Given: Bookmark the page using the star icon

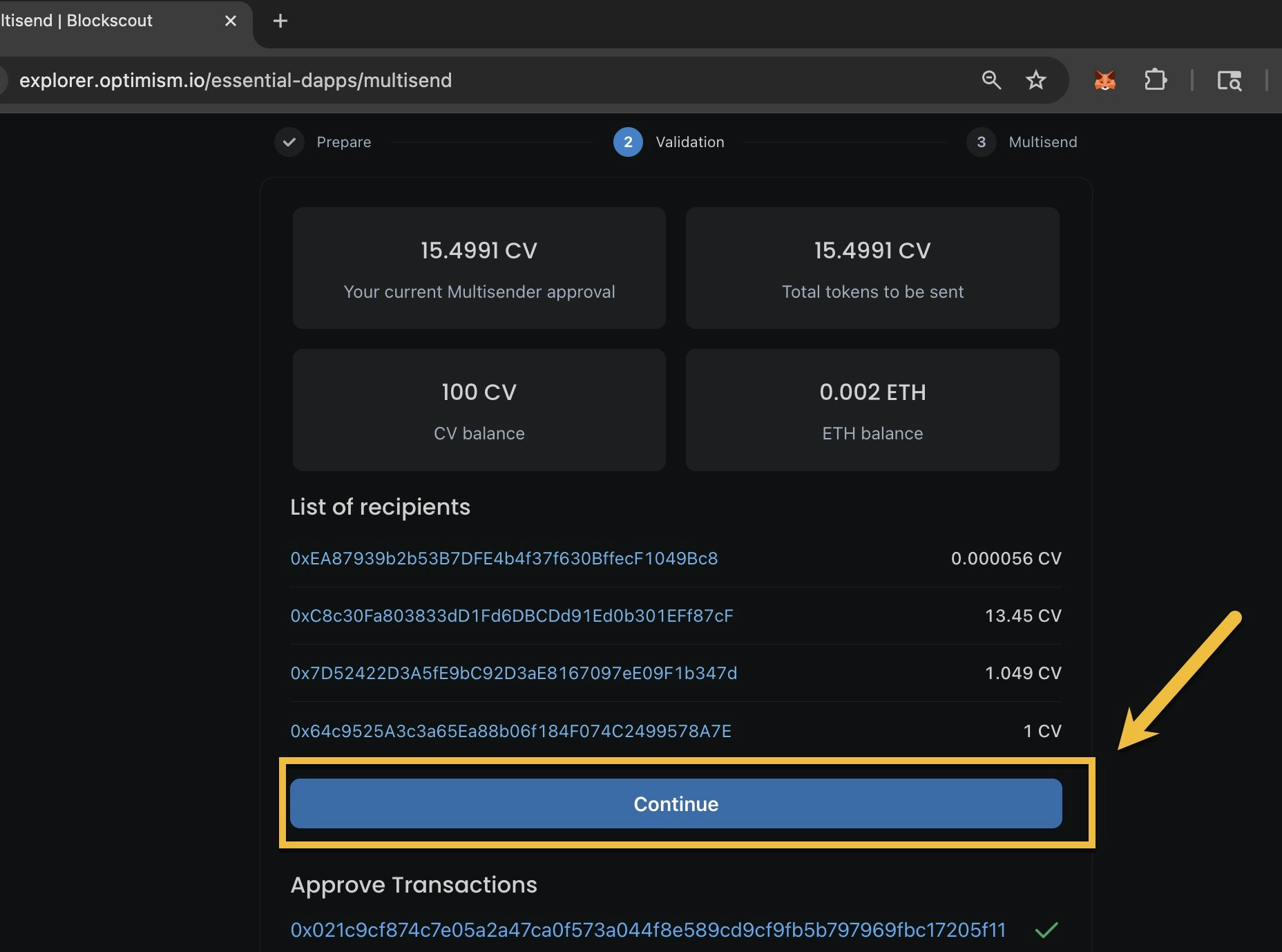Looking at the screenshot, I should tap(1036, 80).
